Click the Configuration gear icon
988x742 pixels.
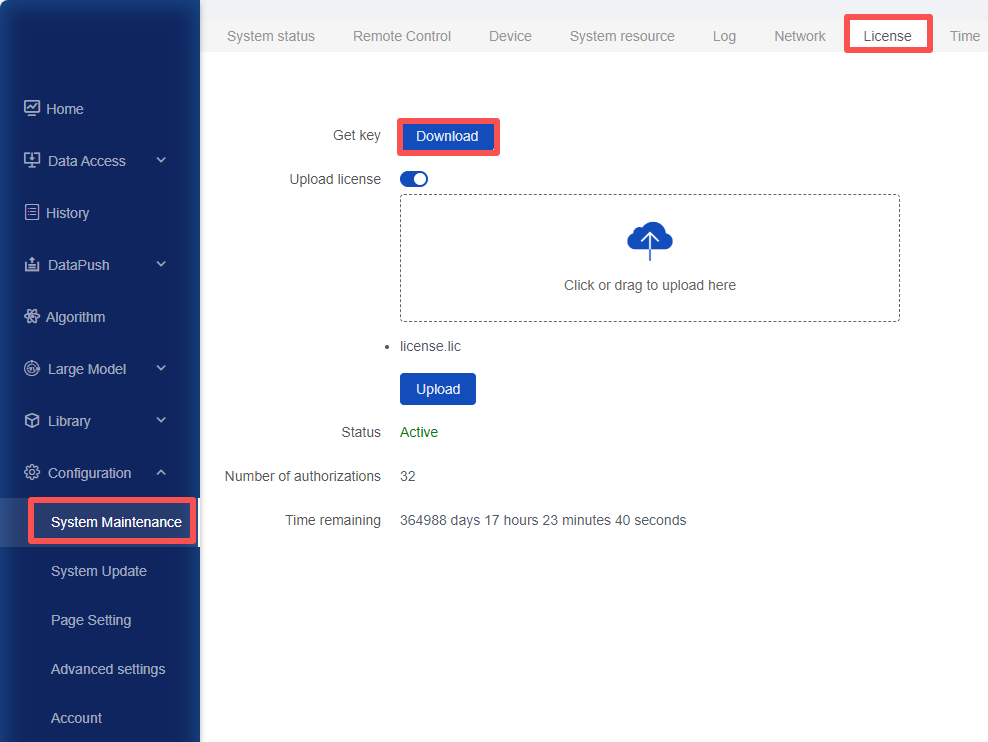click(x=32, y=472)
